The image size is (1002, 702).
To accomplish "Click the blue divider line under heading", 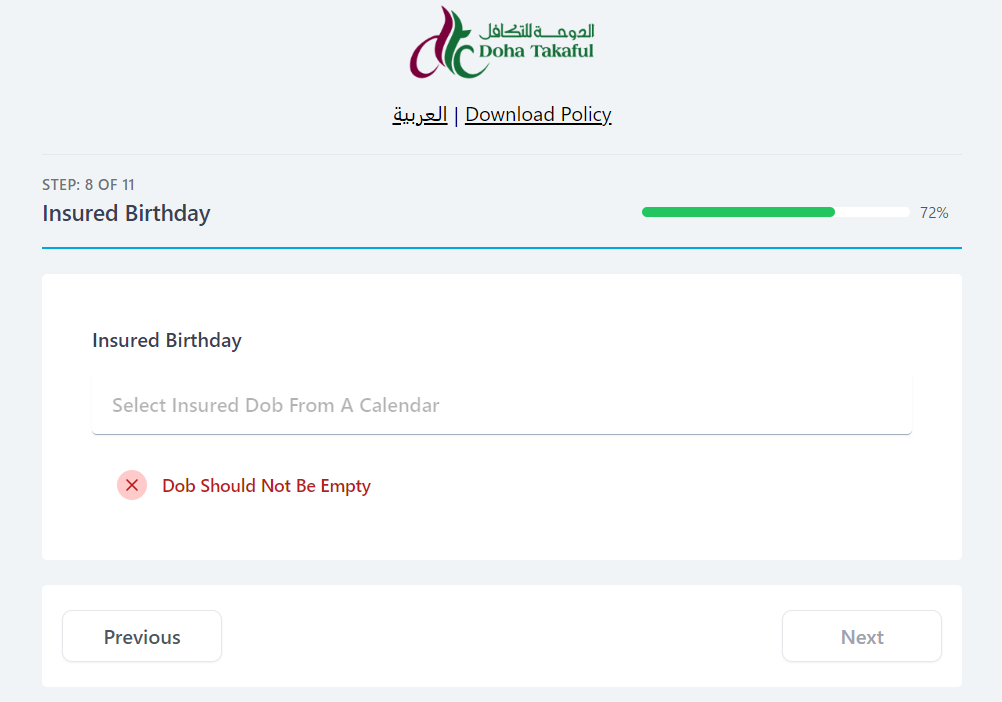I will pos(502,248).
